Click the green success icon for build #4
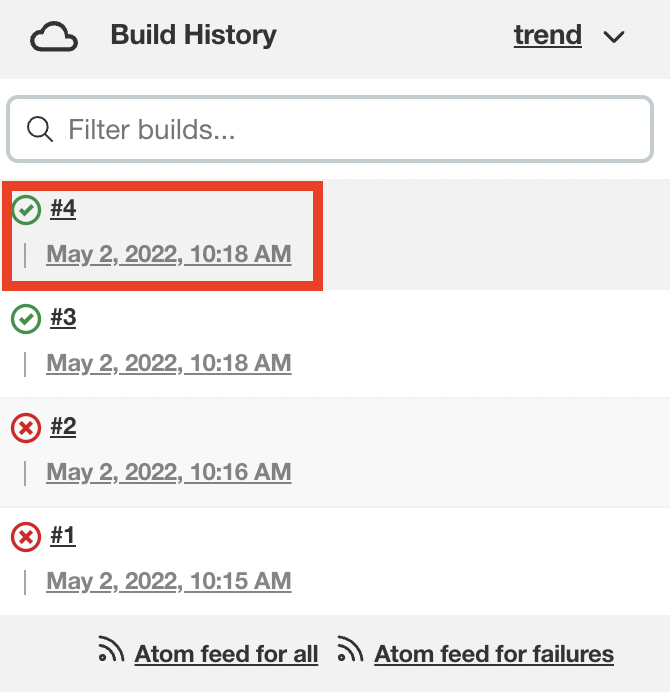The image size is (672, 692). click(x=26, y=210)
